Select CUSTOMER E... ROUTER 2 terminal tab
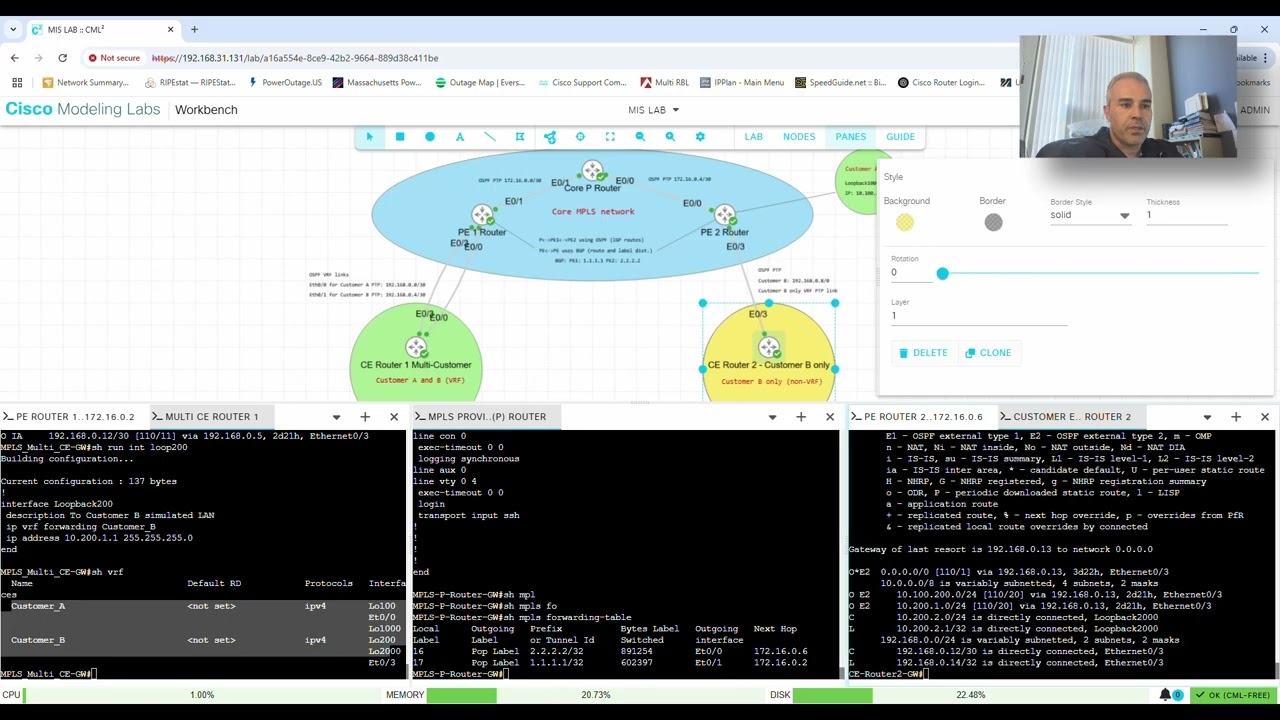The width and height of the screenshot is (1280, 720). [x=1072, y=416]
